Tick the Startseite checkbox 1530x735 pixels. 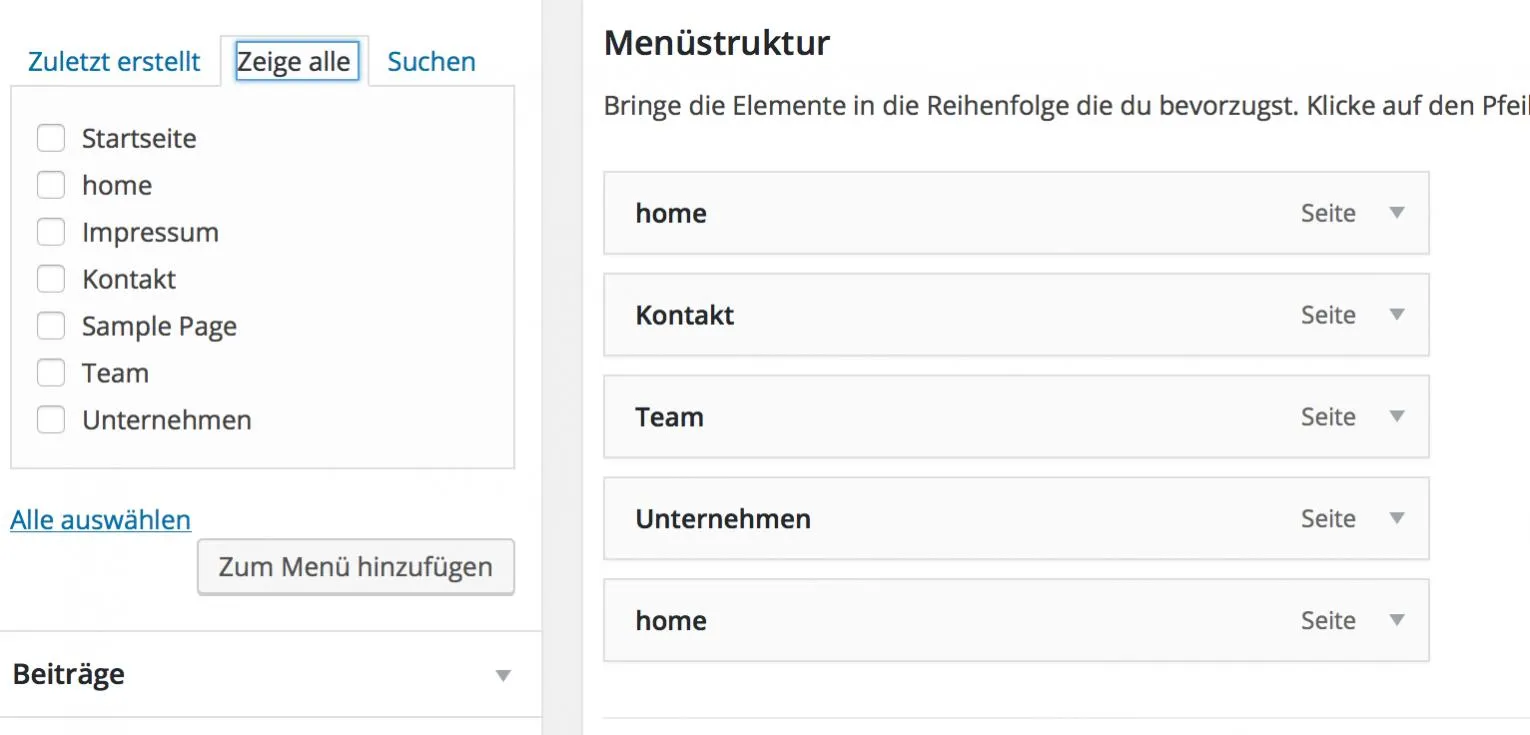click(x=51, y=138)
